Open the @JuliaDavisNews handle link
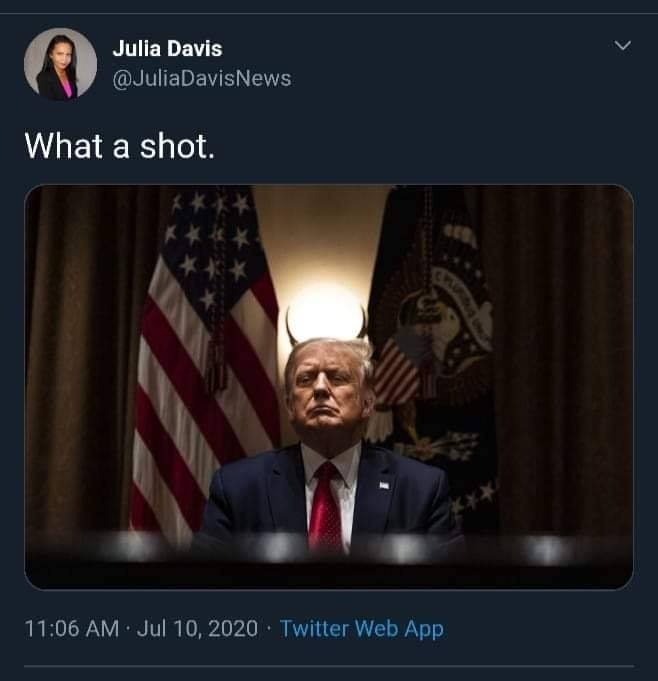 pyautogui.click(x=202, y=79)
